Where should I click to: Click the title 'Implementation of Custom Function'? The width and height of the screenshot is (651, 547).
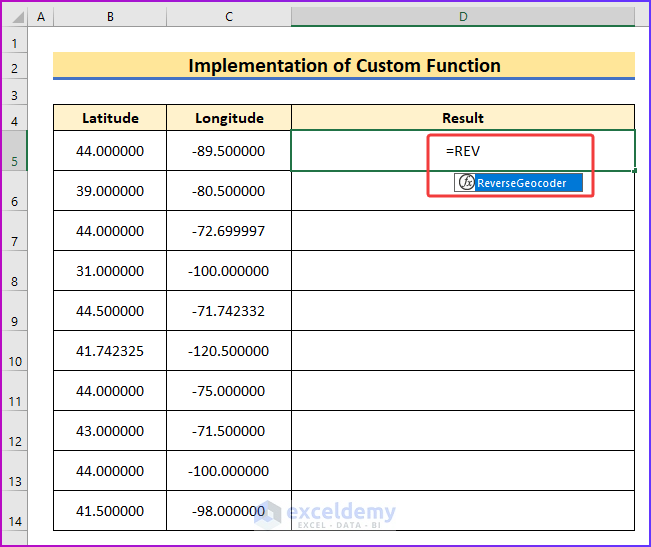(x=344, y=66)
